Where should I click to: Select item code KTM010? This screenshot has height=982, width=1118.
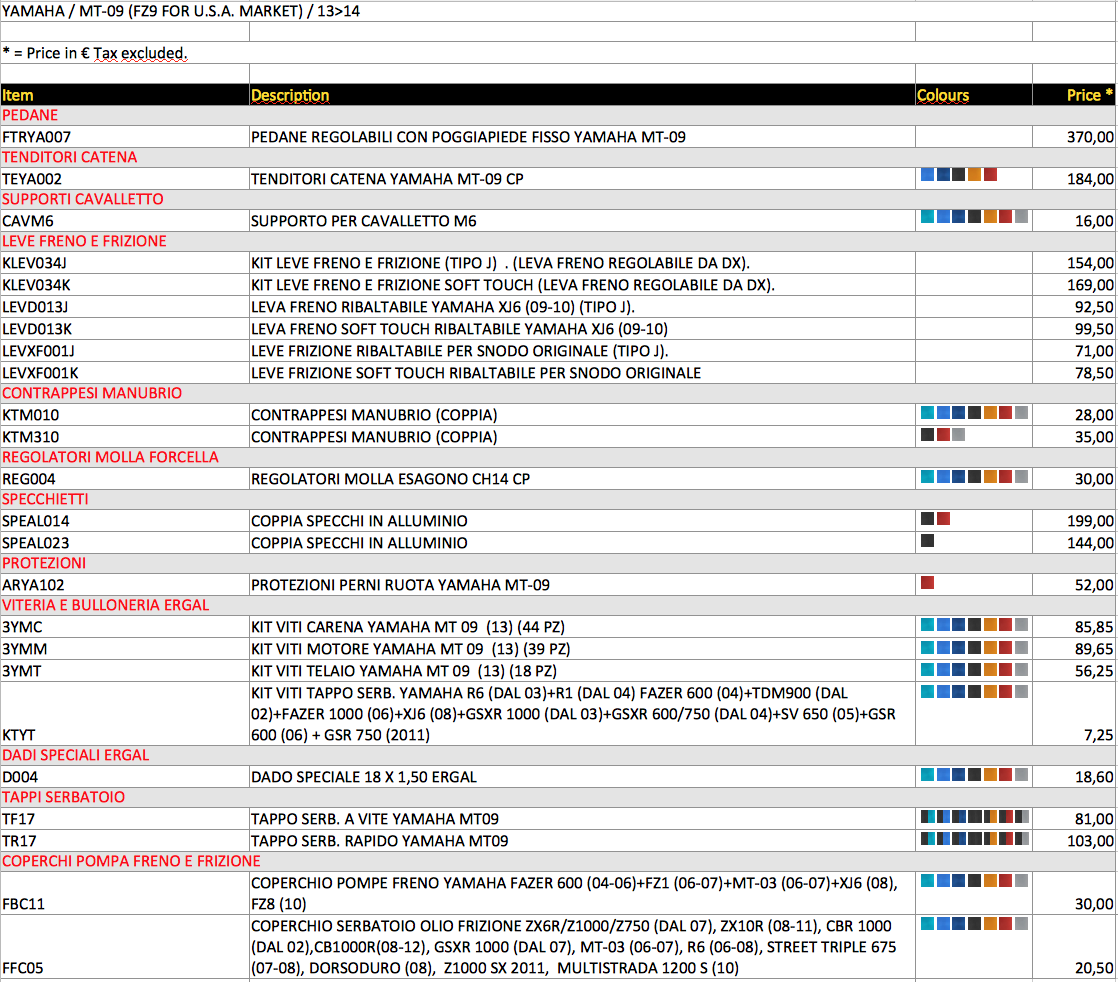(x=31, y=415)
